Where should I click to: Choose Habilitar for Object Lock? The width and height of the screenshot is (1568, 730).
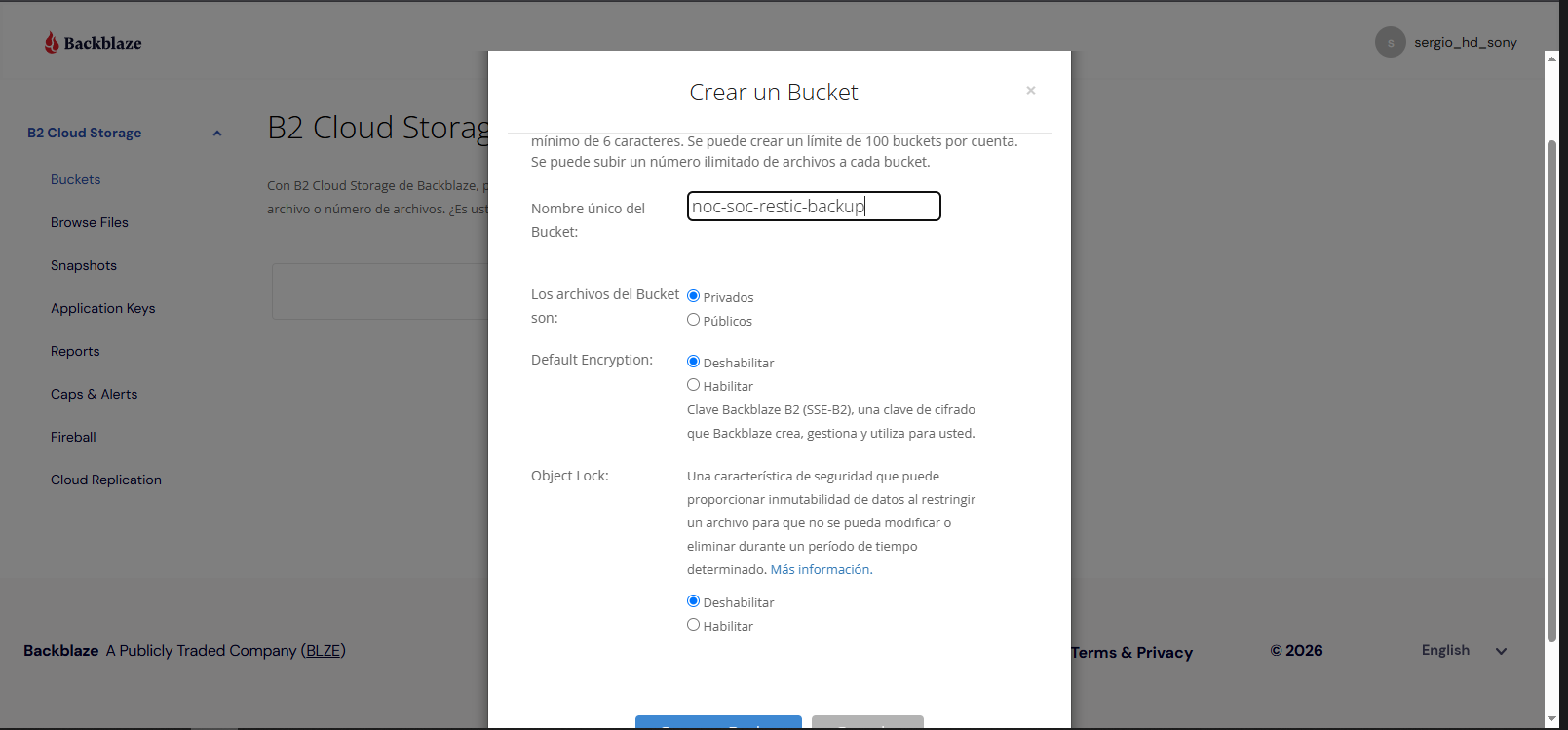[x=693, y=625]
